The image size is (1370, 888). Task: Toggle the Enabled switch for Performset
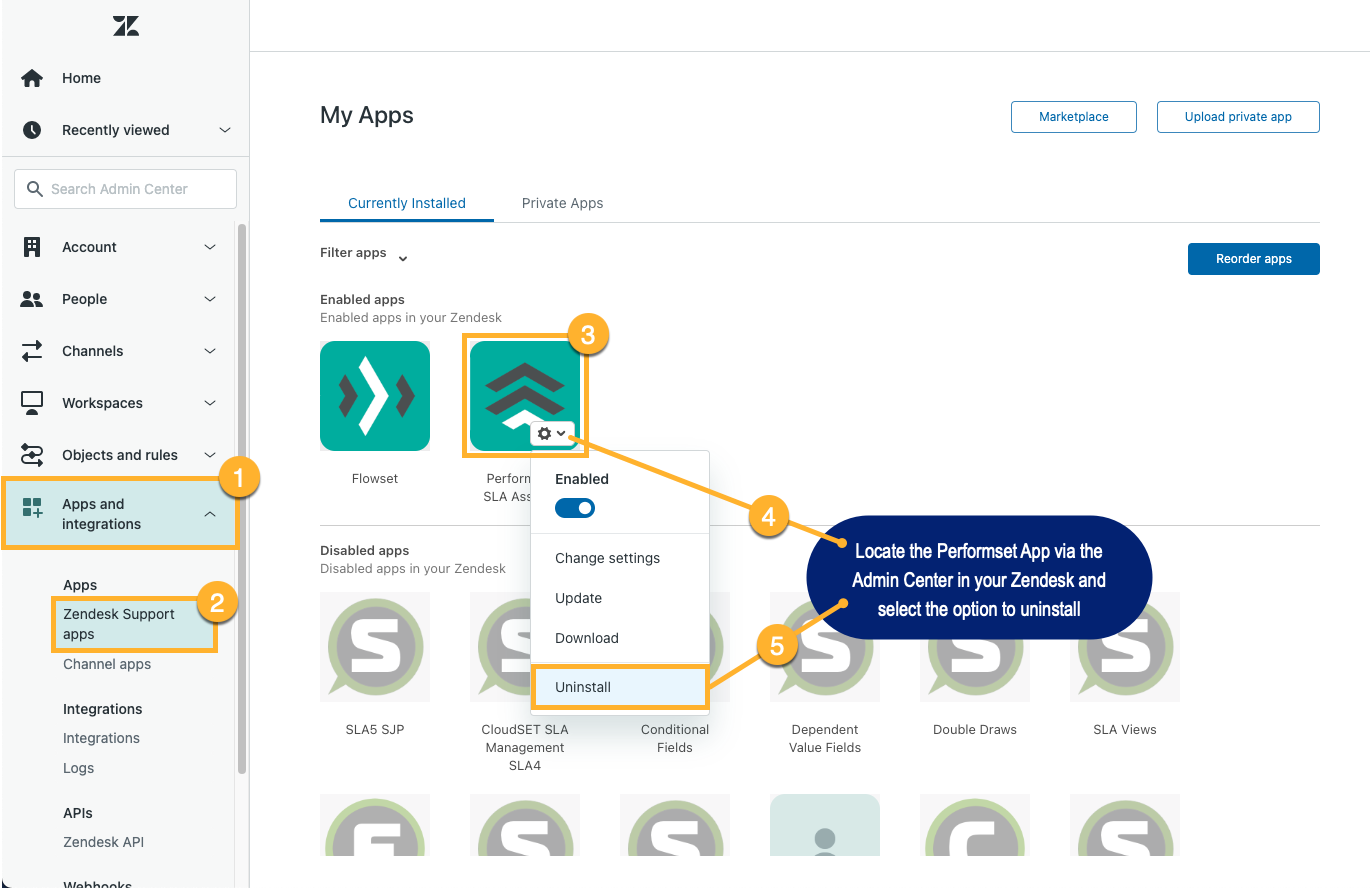pyautogui.click(x=575, y=508)
